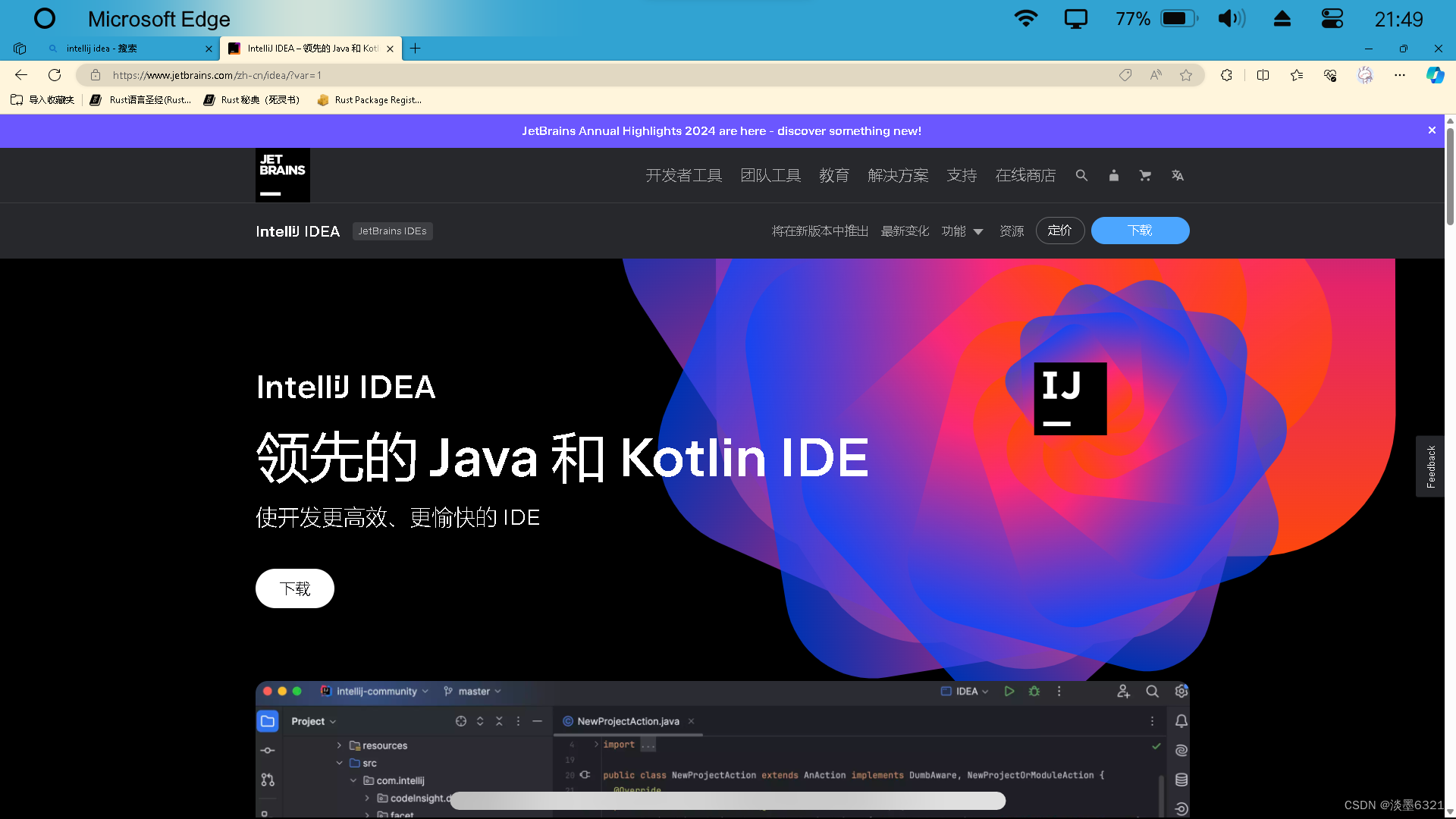Open 开发者工具 menu
This screenshot has height=819, width=1456.
683,175
